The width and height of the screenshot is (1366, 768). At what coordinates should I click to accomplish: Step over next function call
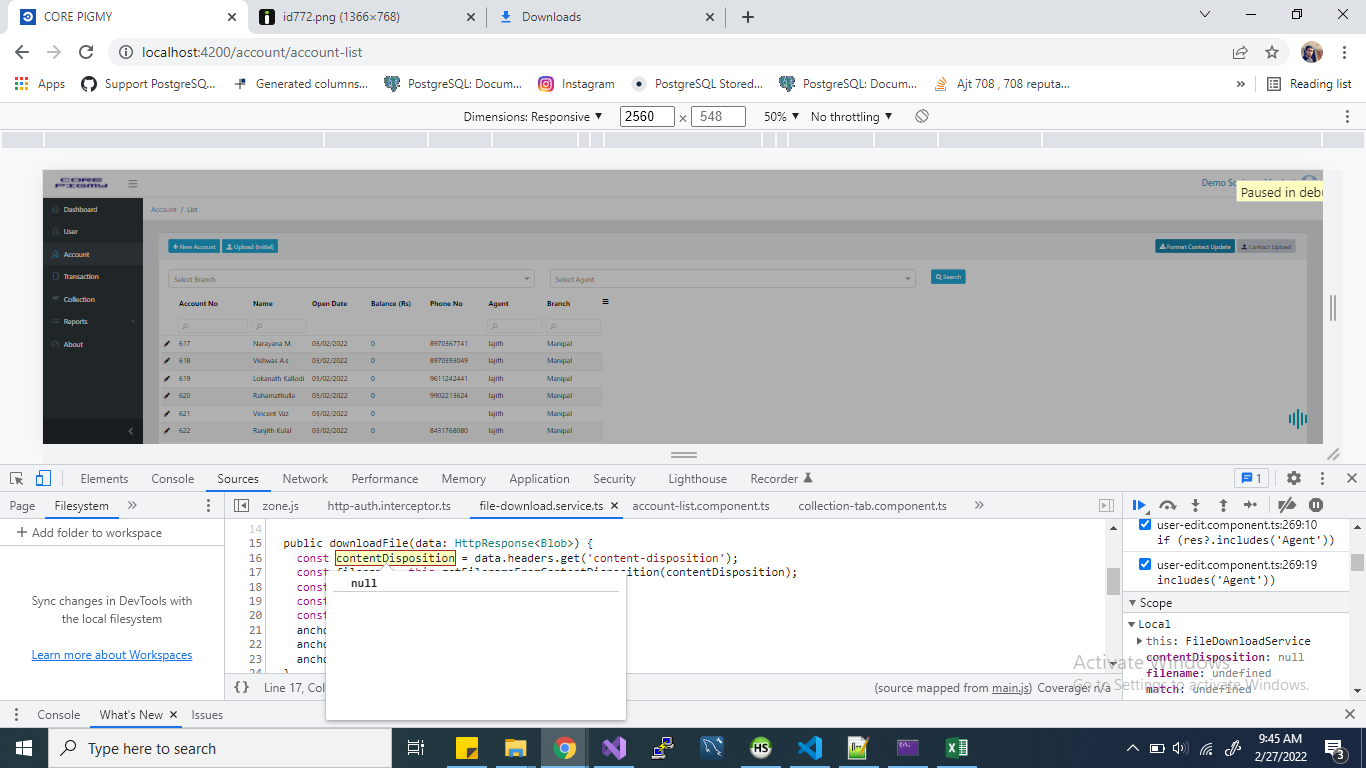[1167, 505]
